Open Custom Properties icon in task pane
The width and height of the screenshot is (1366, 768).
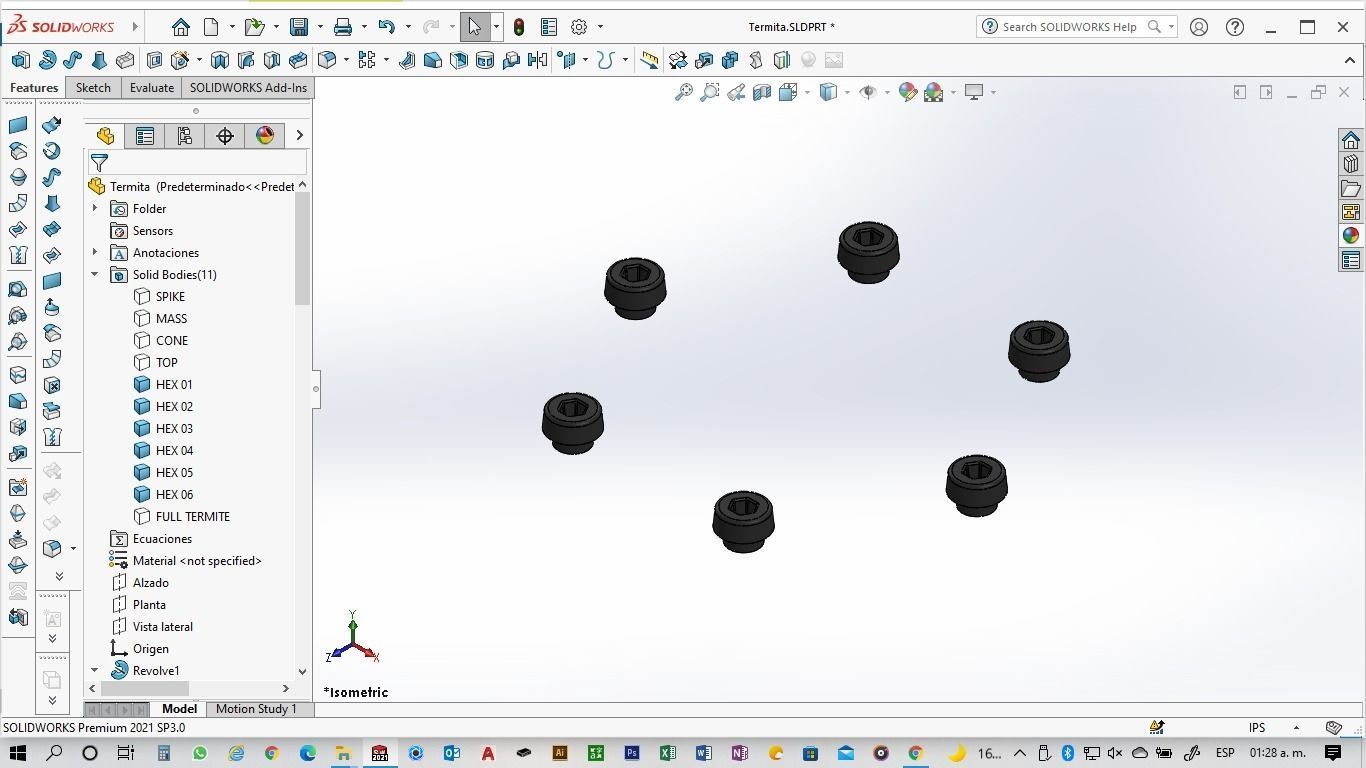(x=1351, y=260)
